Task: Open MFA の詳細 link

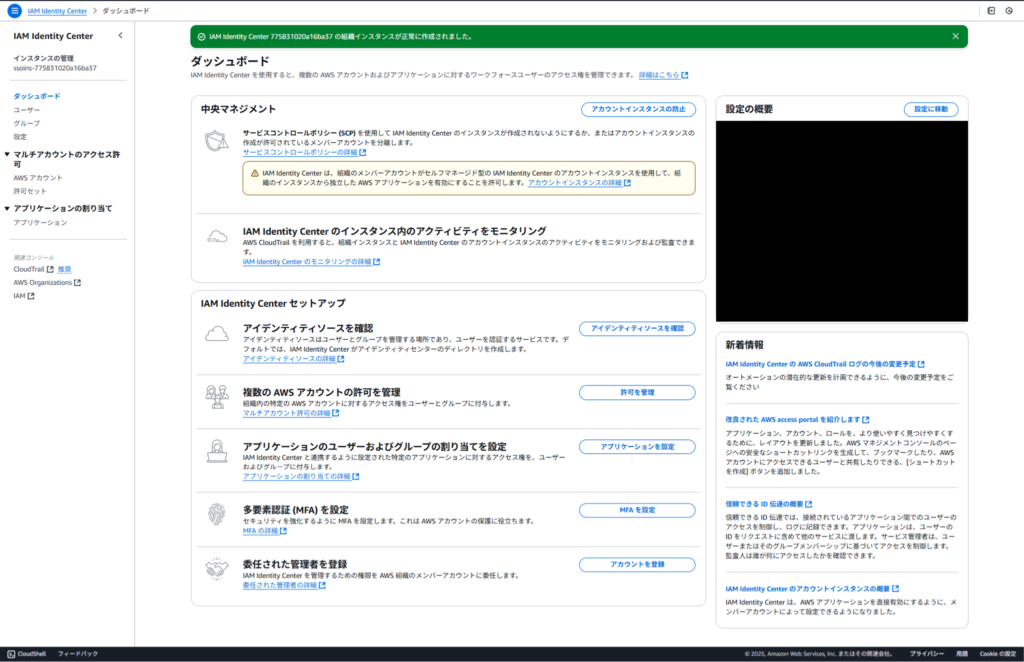Action: tap(264, 531)
